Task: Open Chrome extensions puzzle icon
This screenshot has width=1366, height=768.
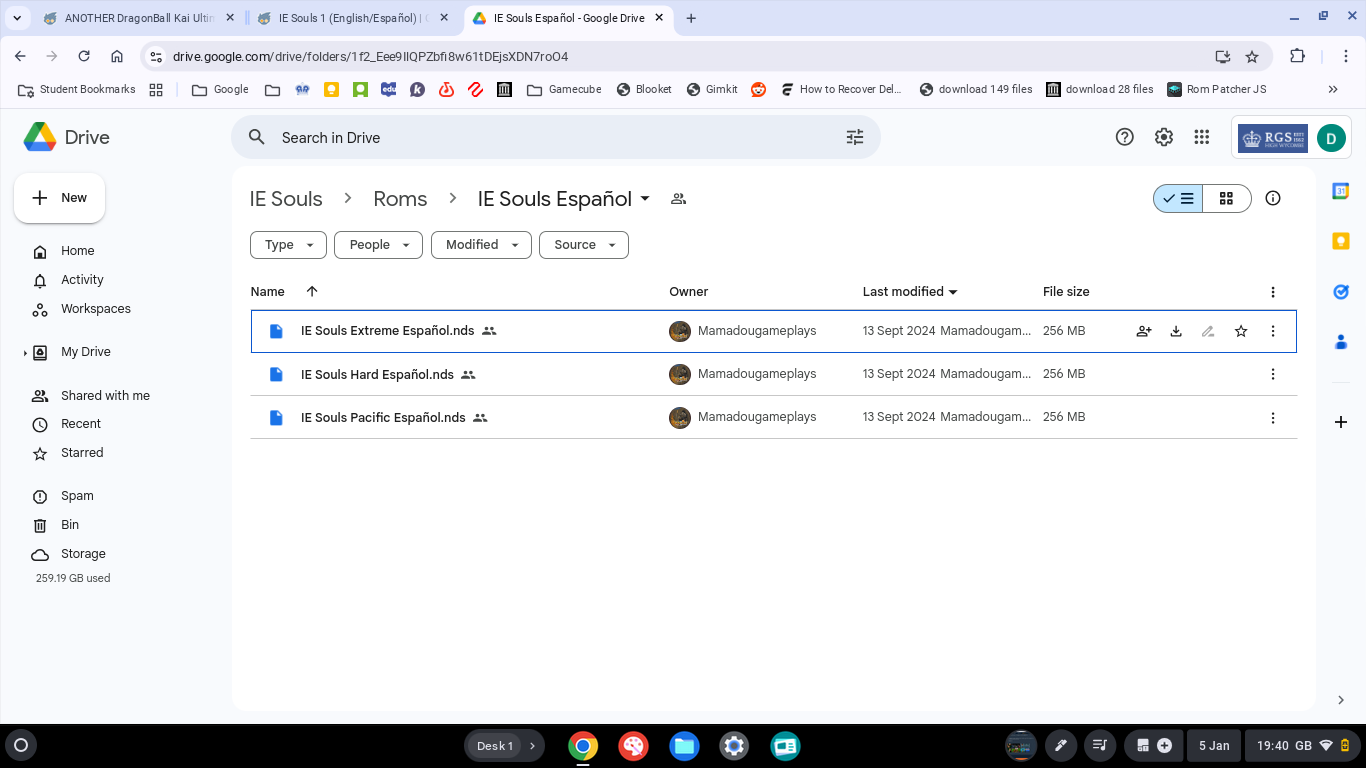Action: [x=1297, y=56]
